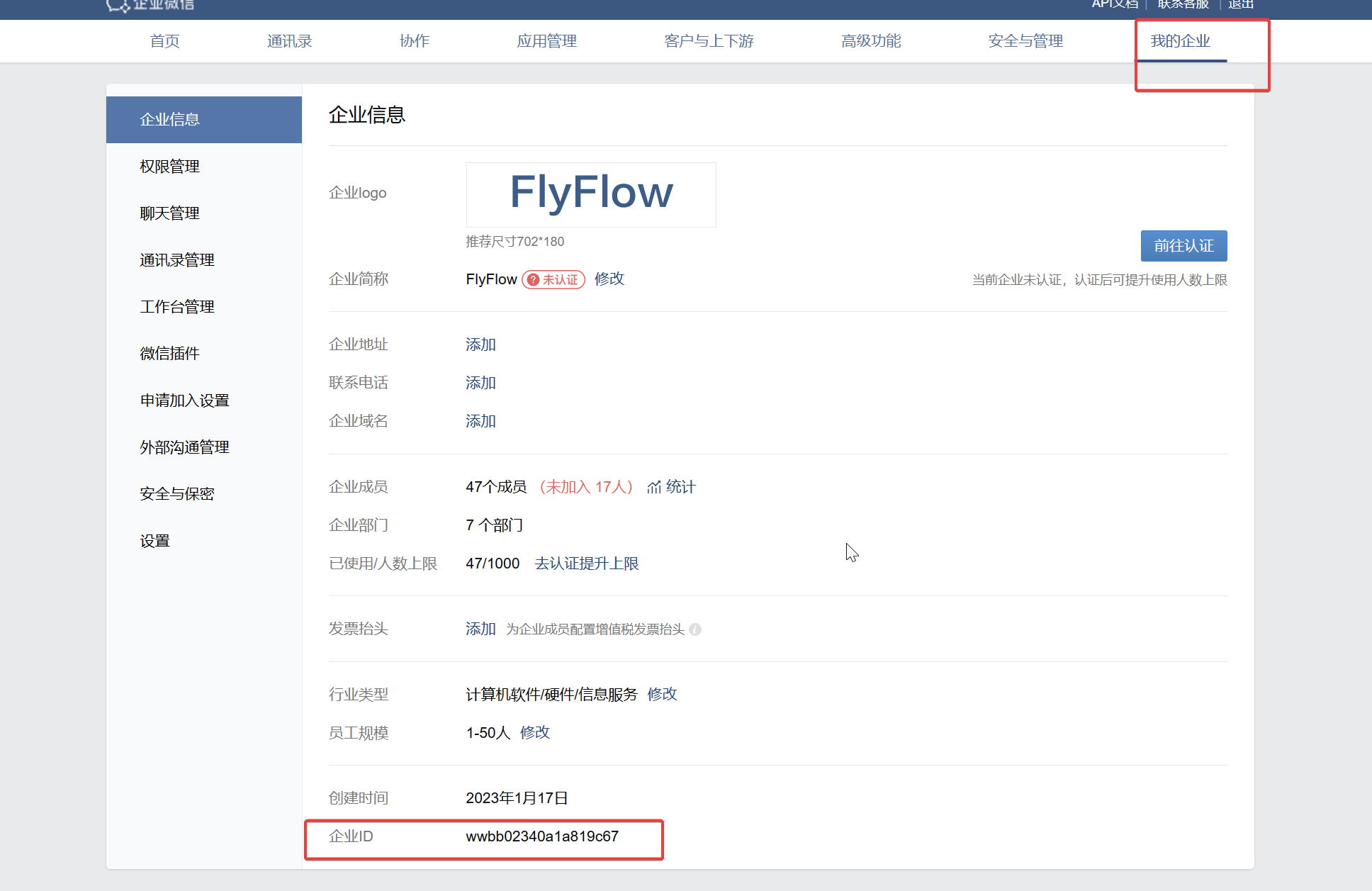Go to 应用管理 tab
The width and height of the screenshot is (1372, 891).
[546, 41]
